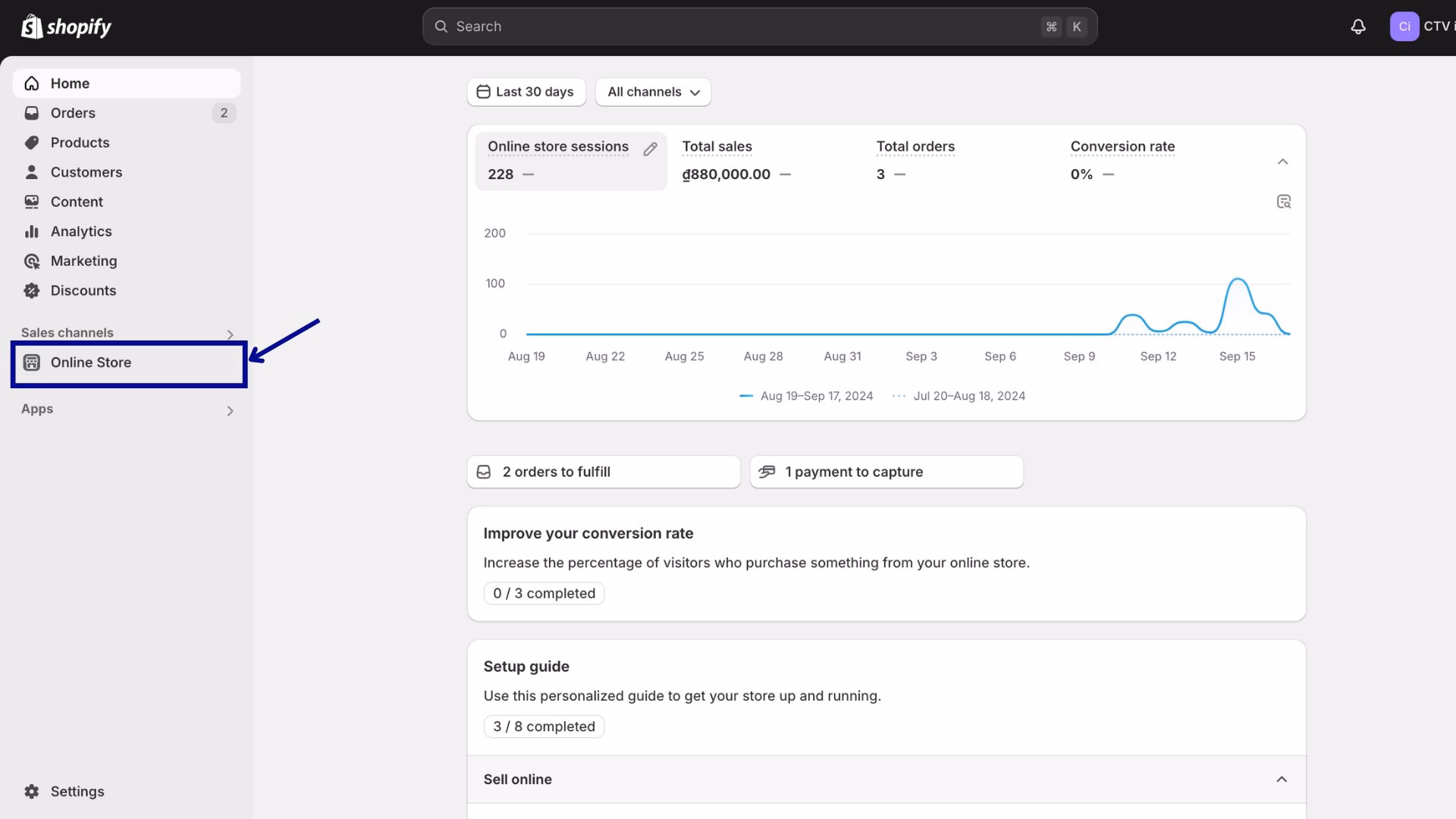Screen dimensions: 1456x819
Task: Click the Orders inbox icon
Action: click(x=32, y=113)
